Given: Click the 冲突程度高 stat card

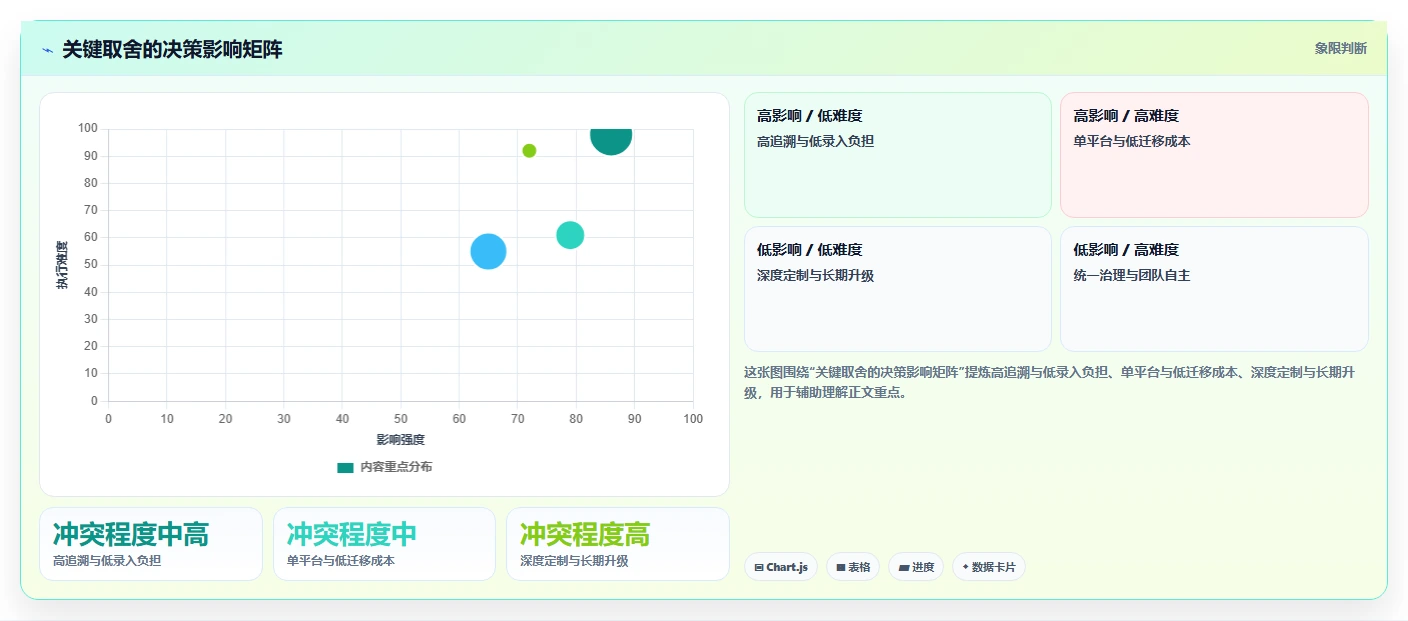Looking at the screenshot, I should (618, 544).
